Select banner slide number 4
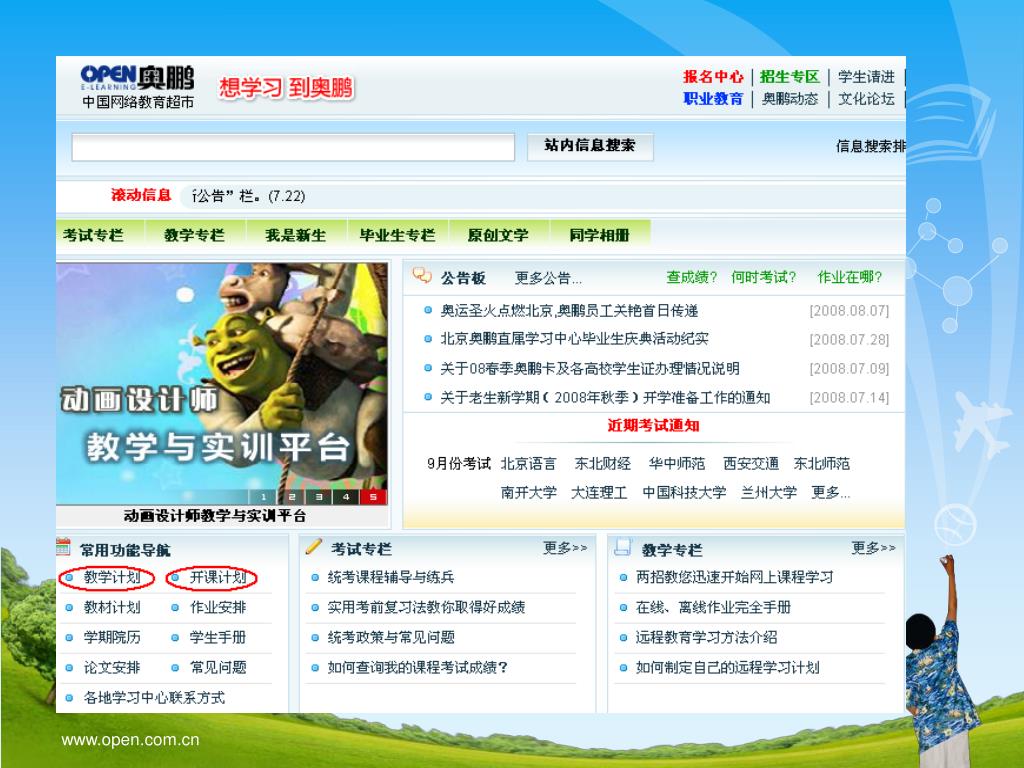Image resolution: width=1024 pixels, height=768 pixels. [x=346, y=497]
